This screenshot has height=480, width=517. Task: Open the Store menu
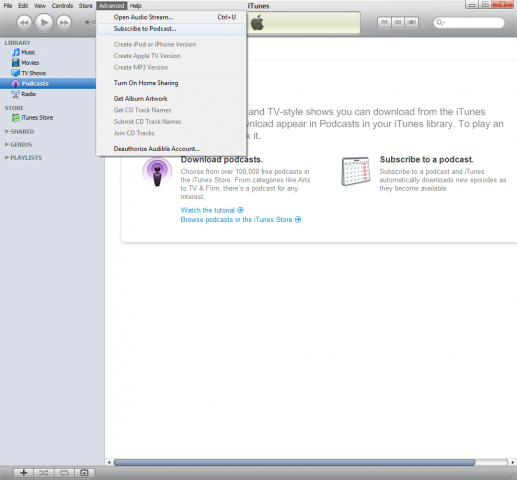pos(86,6)
